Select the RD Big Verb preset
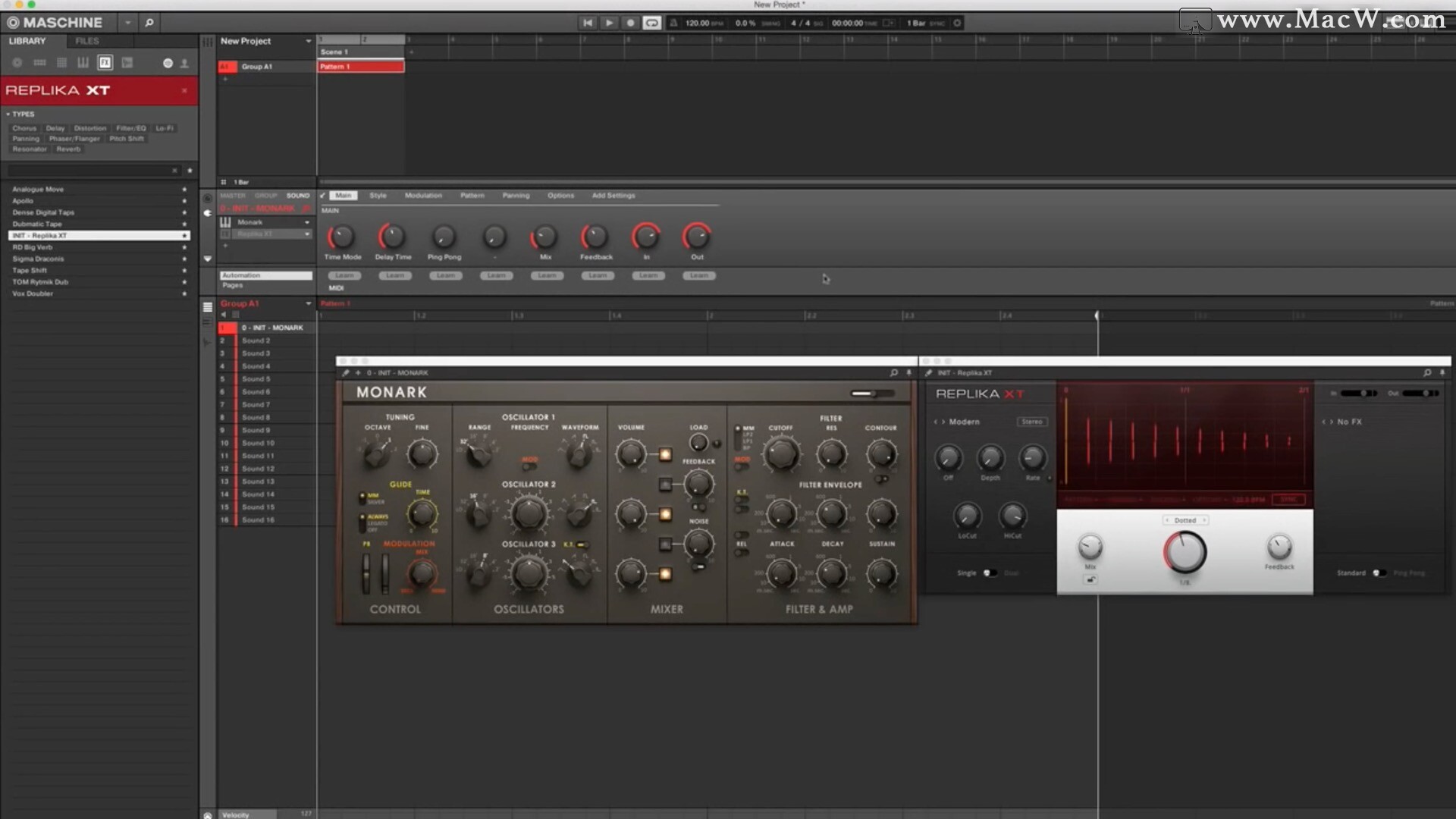This screenshot has height=819, width=1456. coord(99,247)
